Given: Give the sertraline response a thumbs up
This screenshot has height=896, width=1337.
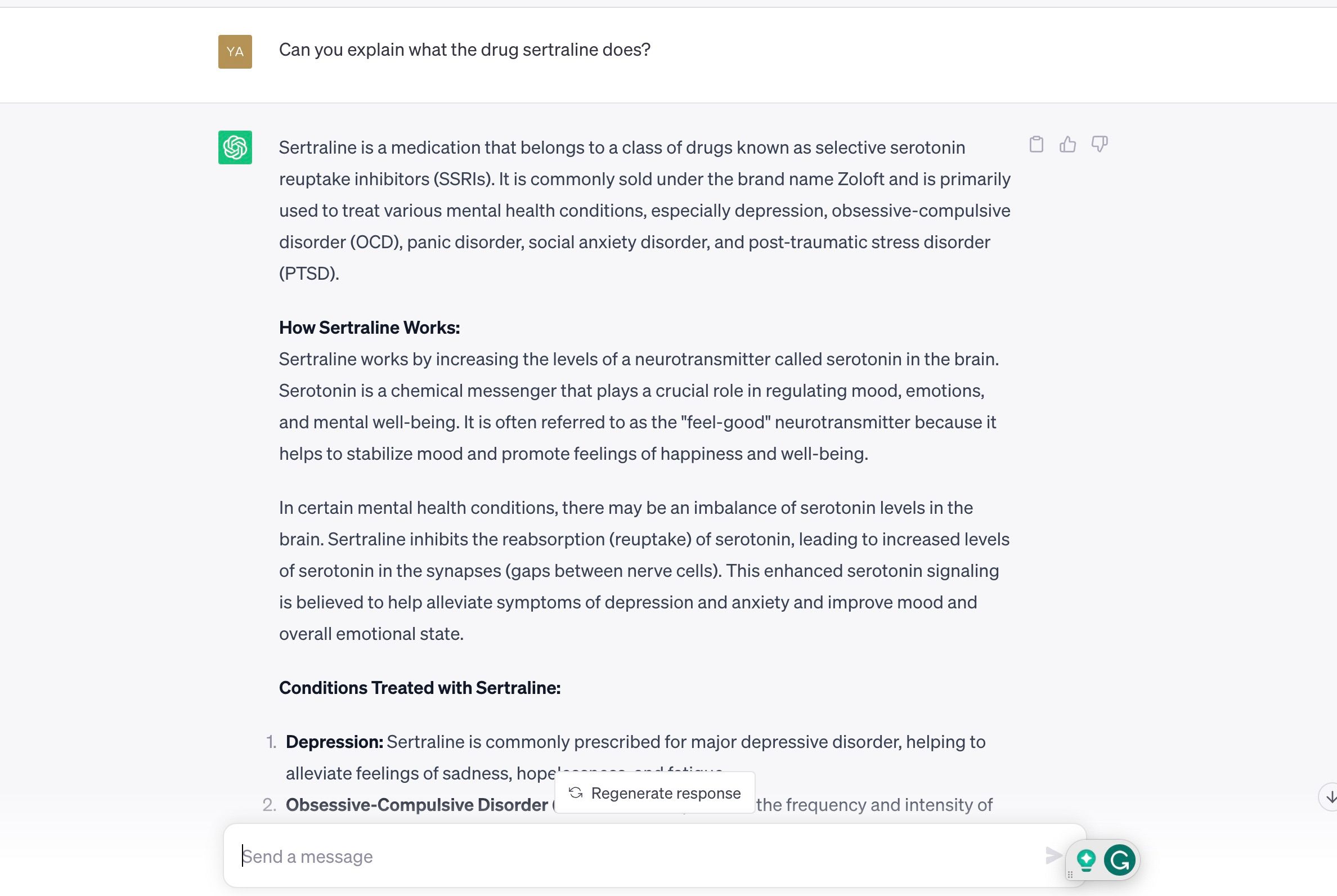Looking at the screenshot, I should [x=1069, y=145].
